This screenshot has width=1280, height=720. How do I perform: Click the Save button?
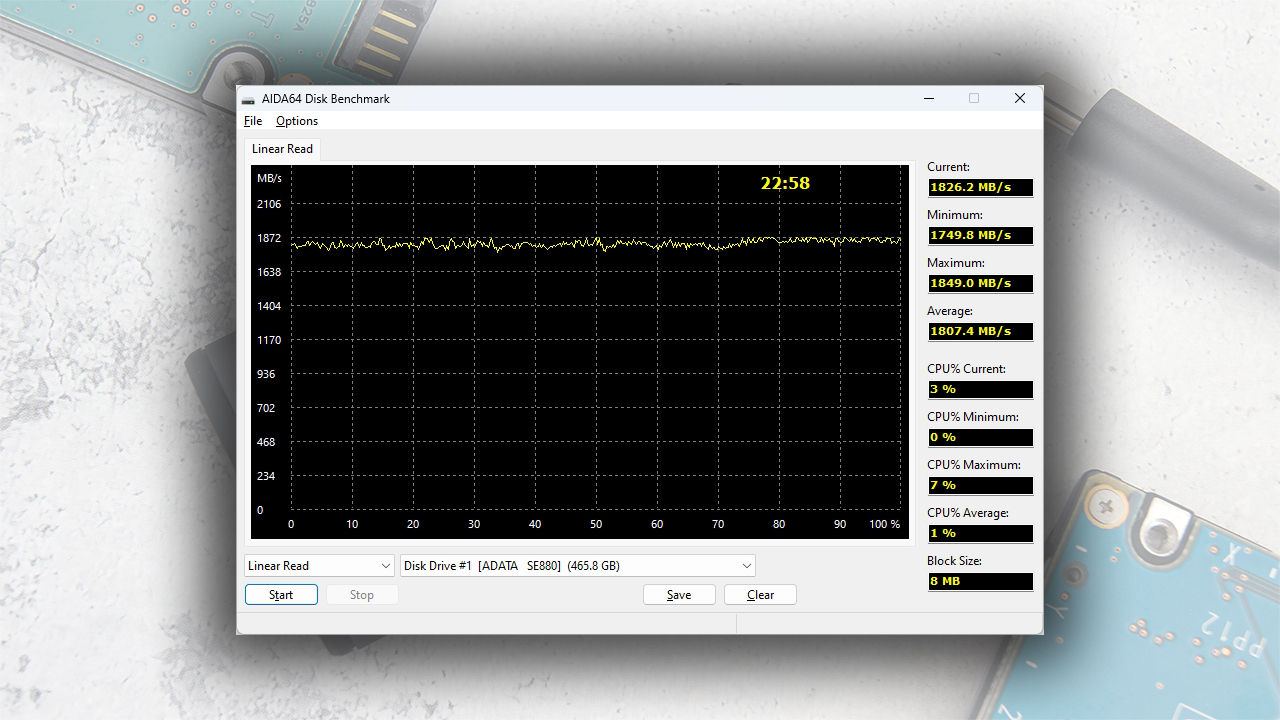pos(679,595)
